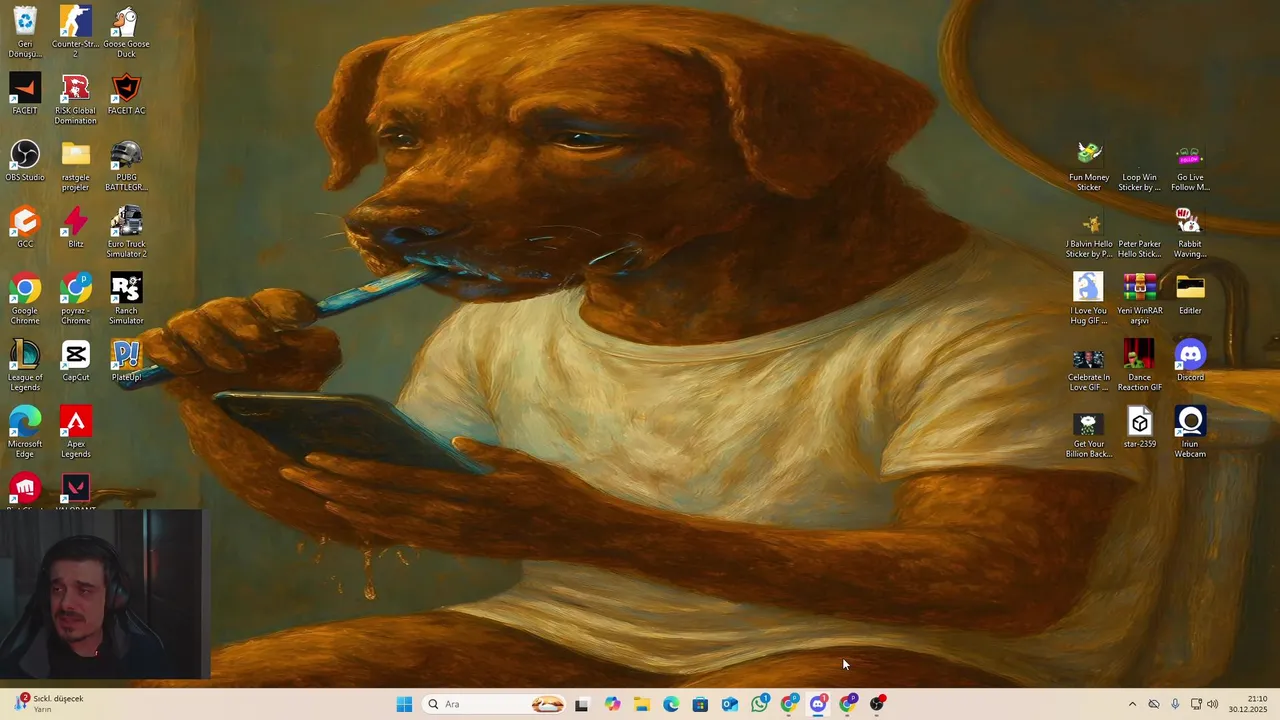Select Fun Money Sticker file
Image resolution: width=1280 pixels, height=720 pixels.
point(1089,165)
